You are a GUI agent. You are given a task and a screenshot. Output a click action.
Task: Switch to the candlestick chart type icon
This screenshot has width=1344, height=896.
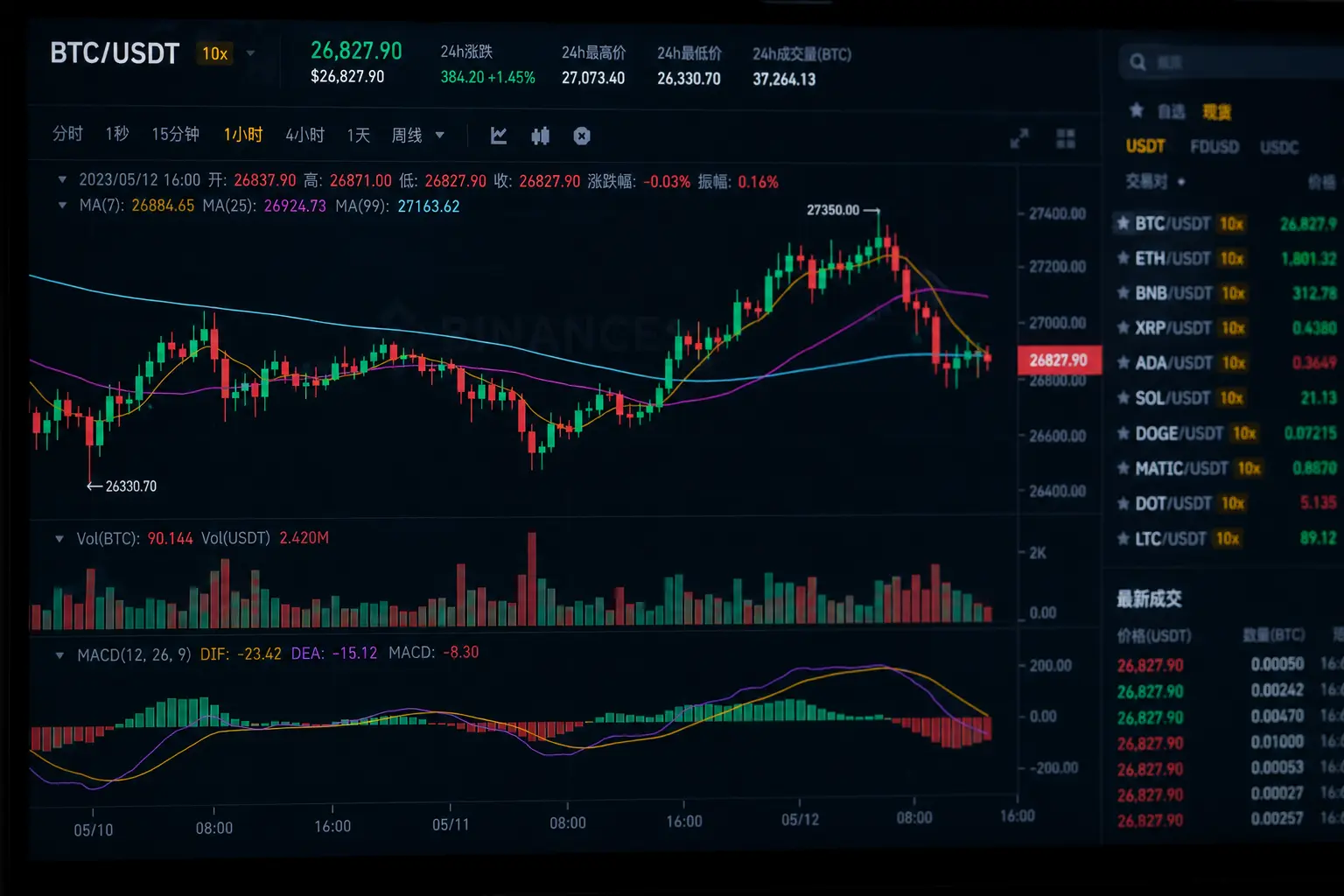tap(541, 136)
